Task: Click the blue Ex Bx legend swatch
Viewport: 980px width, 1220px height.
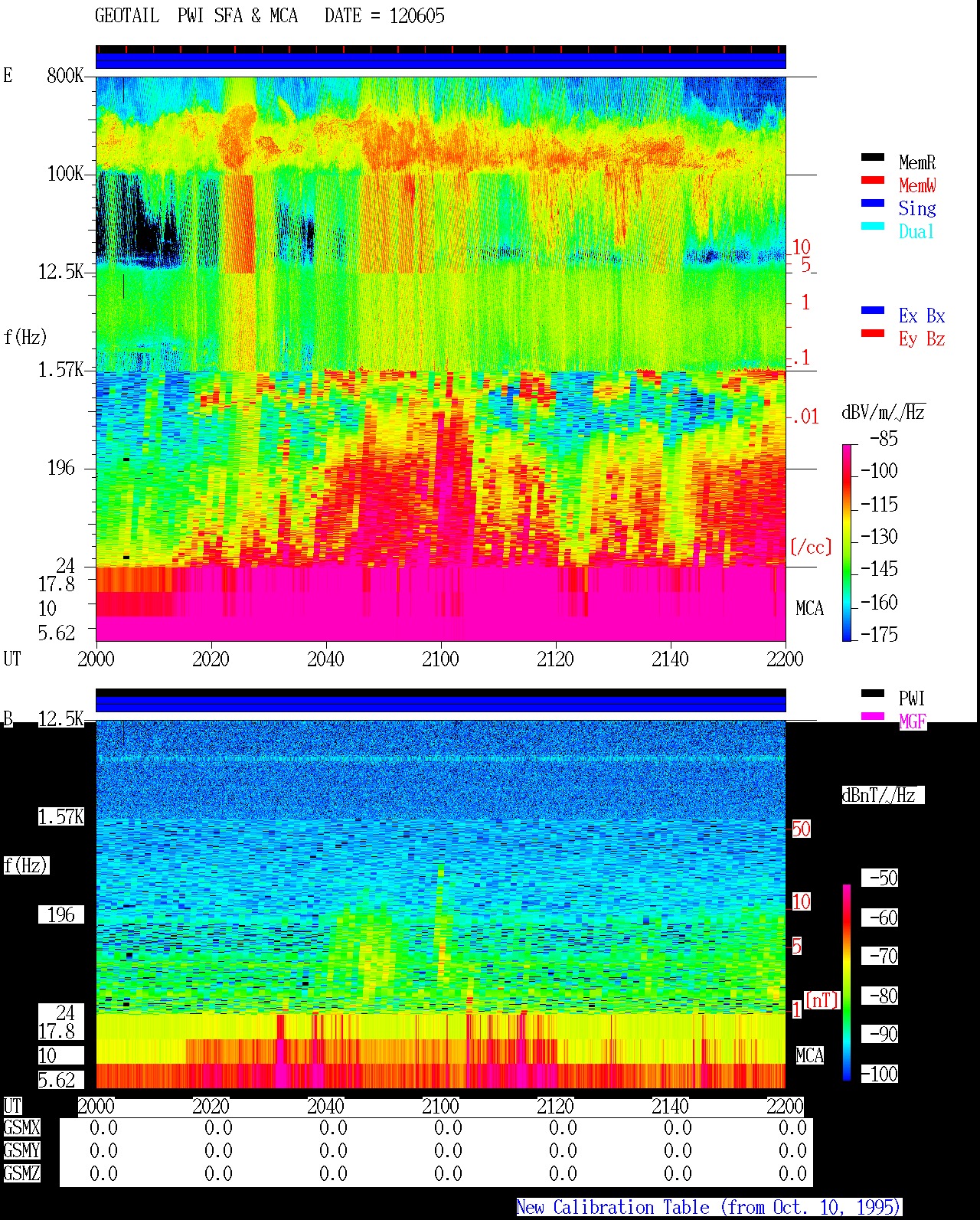Action: 873,311
